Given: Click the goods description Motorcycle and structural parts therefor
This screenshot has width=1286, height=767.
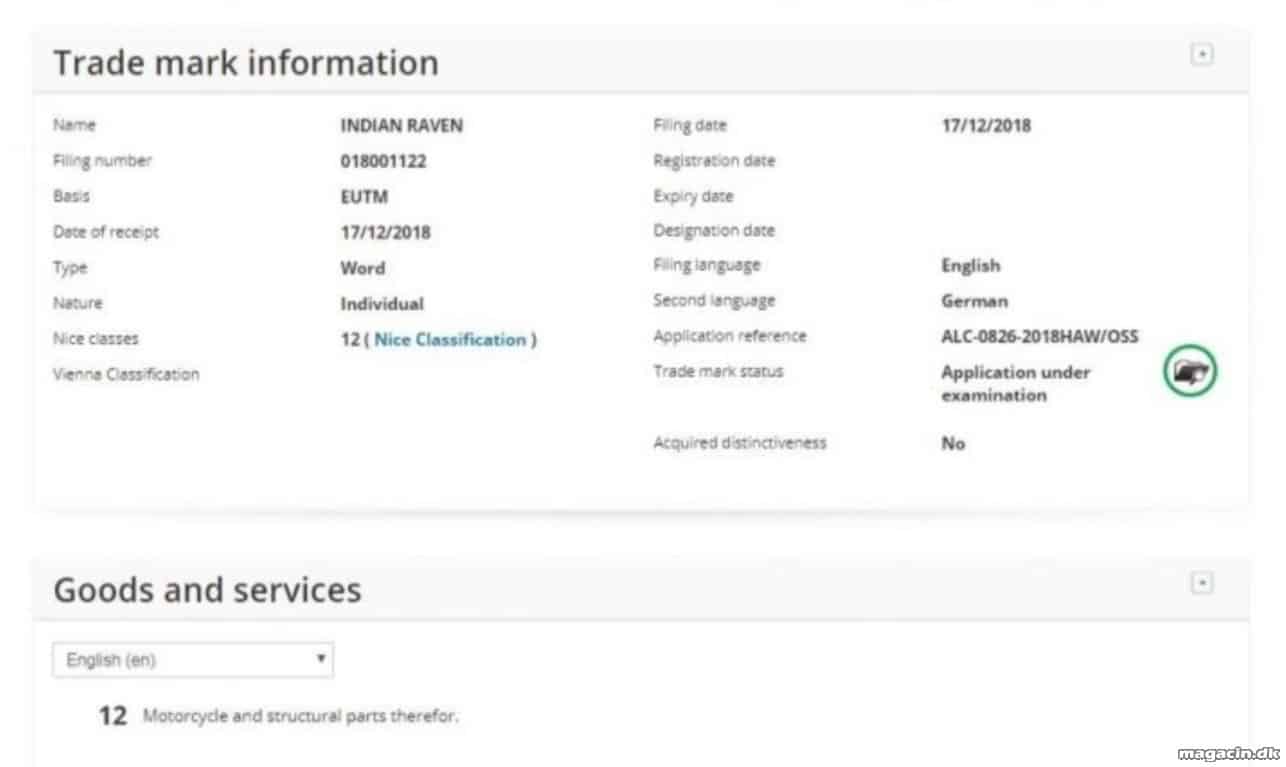Looking at the screenshot, I should [301, 716].
